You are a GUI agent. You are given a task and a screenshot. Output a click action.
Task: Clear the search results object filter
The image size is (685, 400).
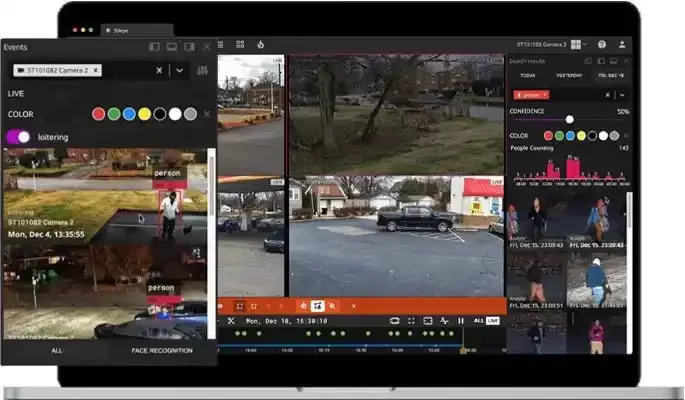click(608, 95)
